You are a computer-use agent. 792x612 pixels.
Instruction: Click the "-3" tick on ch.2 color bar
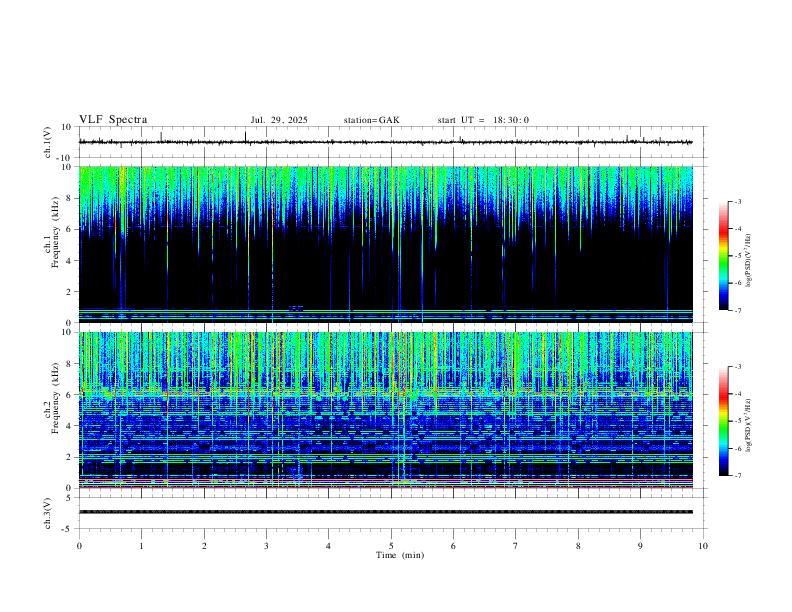point(737,366)
